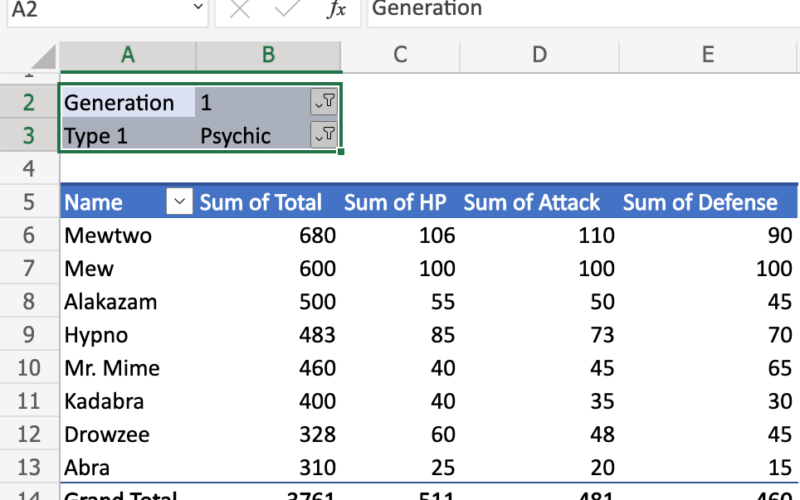Expand the Name Box dropdown arrow

coord(198,7)
